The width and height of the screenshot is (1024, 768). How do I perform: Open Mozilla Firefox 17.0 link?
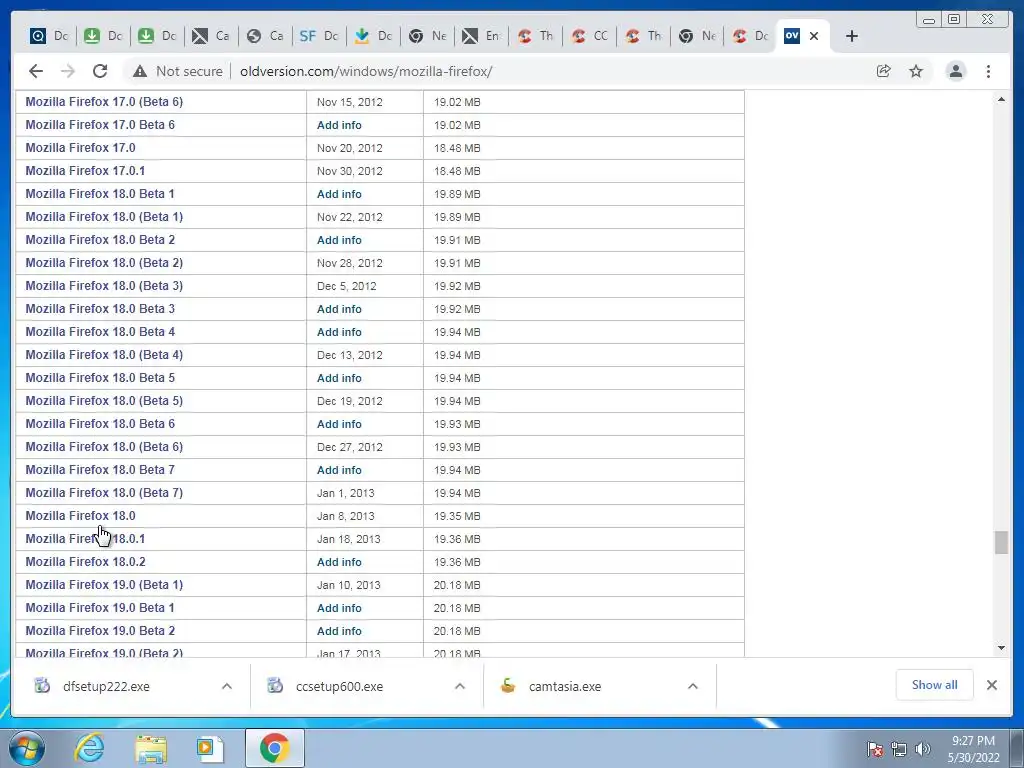point(80,148)
